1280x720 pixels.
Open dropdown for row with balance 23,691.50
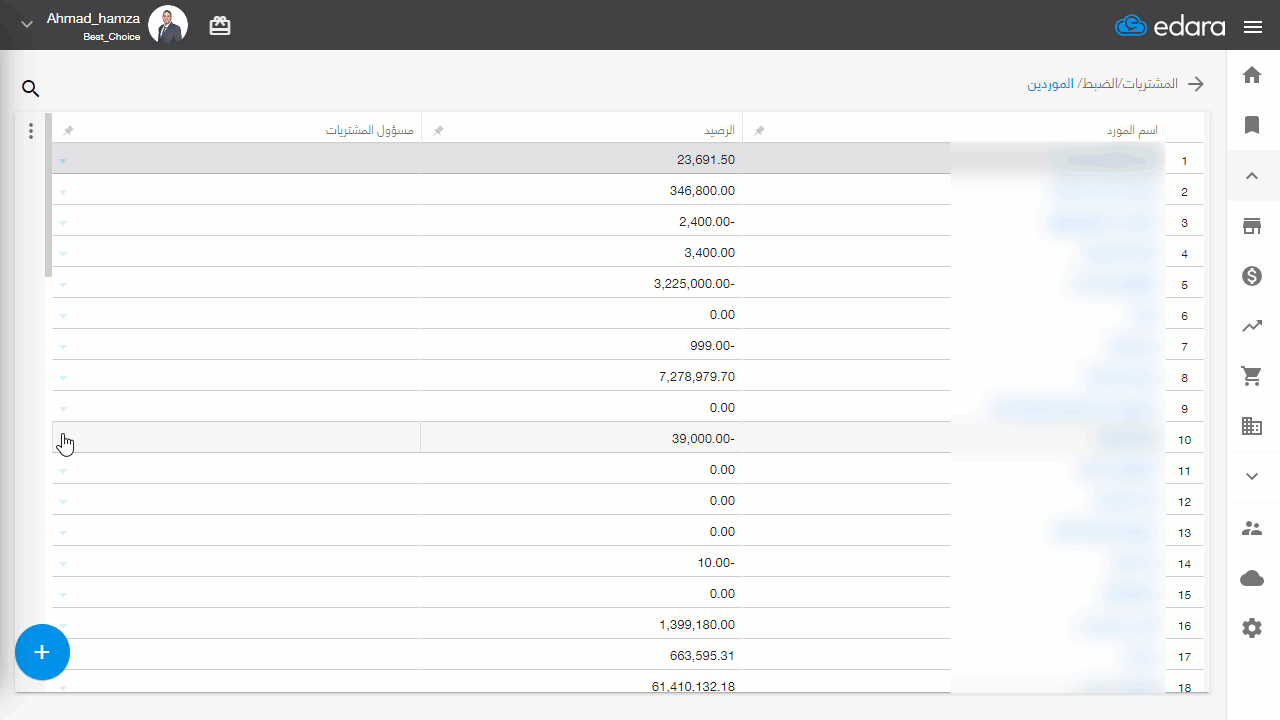click(x=63, y=160)
